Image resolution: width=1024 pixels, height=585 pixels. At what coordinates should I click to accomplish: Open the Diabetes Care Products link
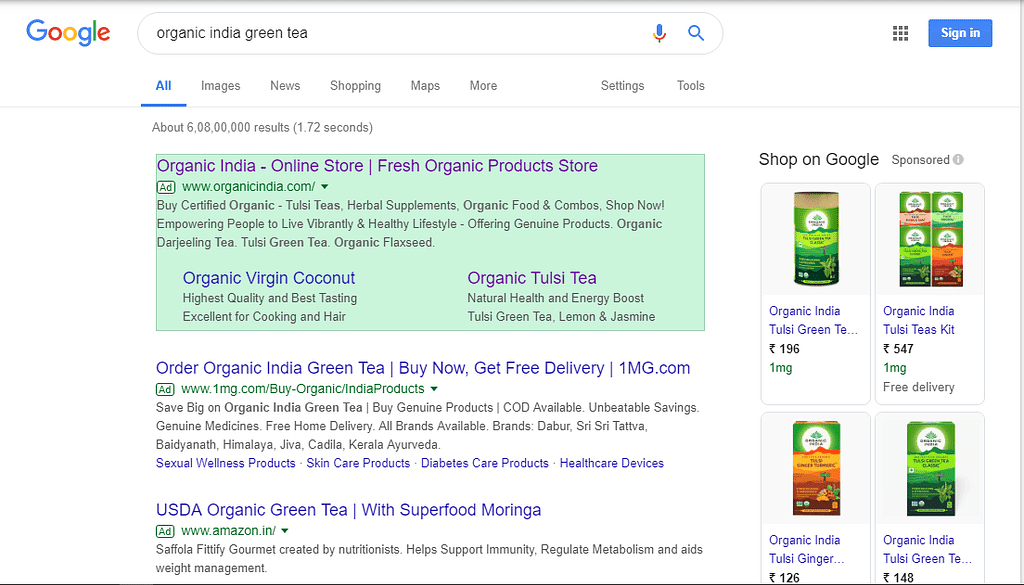tap(485, 463)
